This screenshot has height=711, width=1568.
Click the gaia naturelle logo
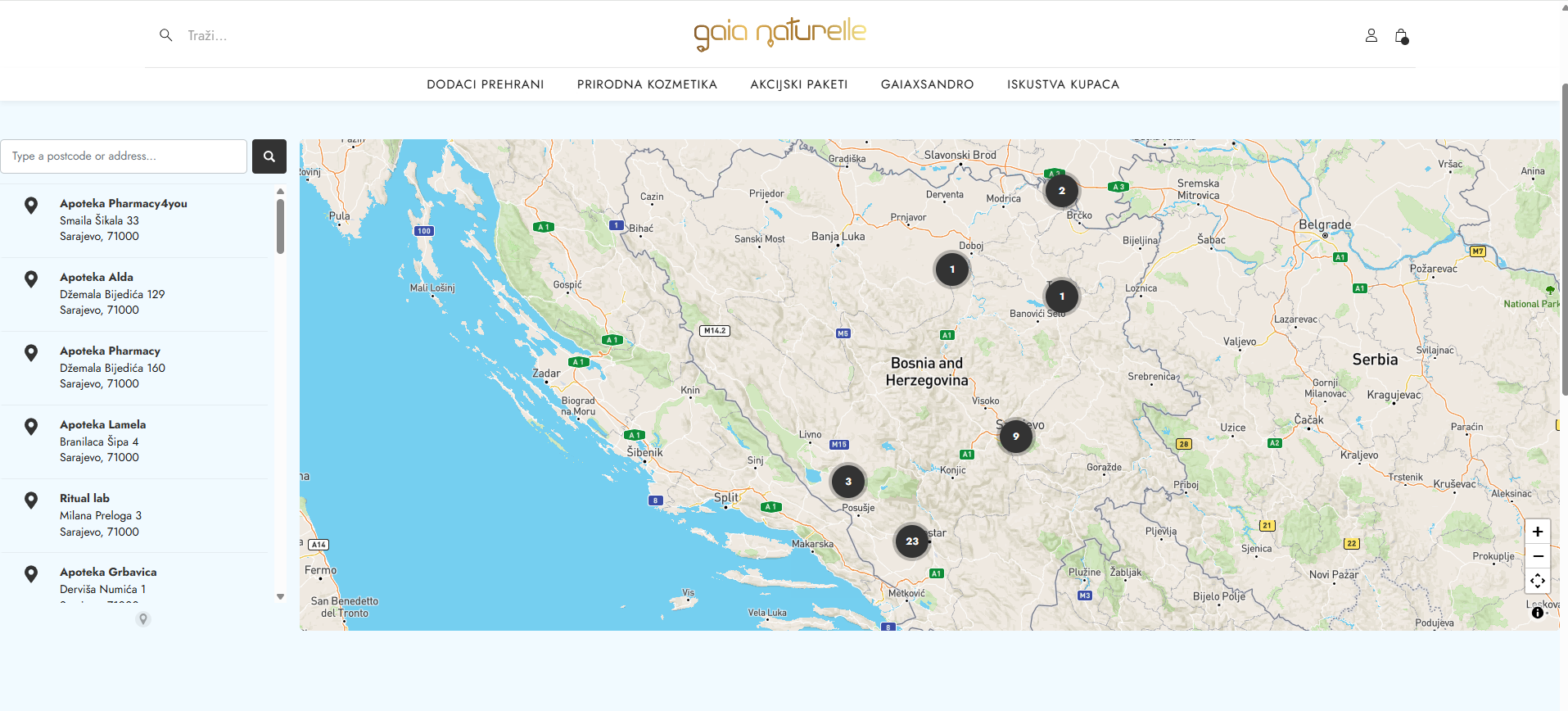[x=779, y=34]
